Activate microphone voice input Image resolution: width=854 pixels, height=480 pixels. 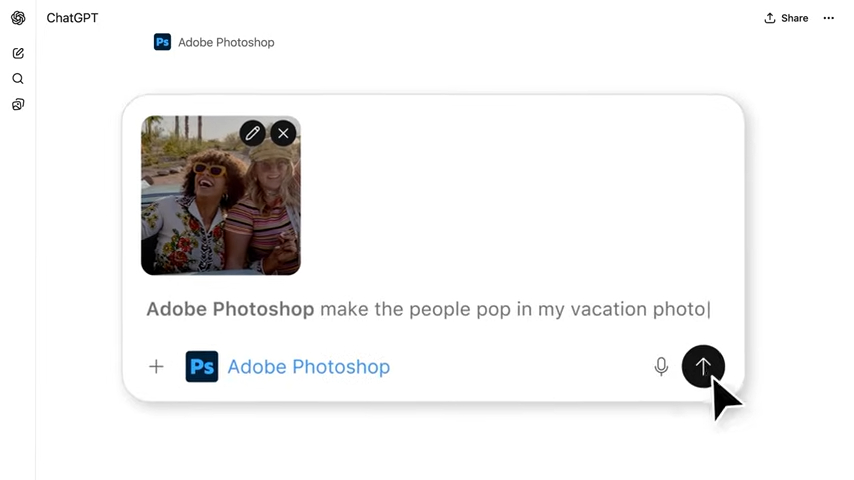(x=661, y=367)
